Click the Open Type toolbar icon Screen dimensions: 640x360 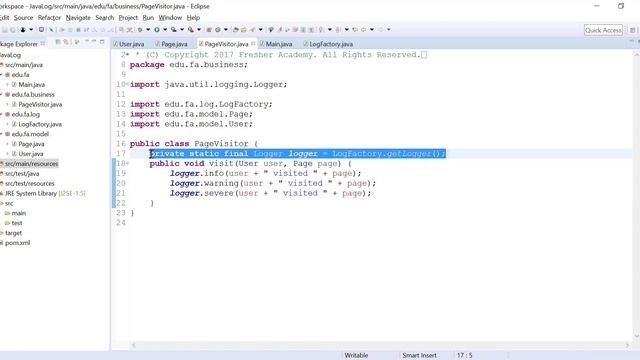(x=235, y=29)
